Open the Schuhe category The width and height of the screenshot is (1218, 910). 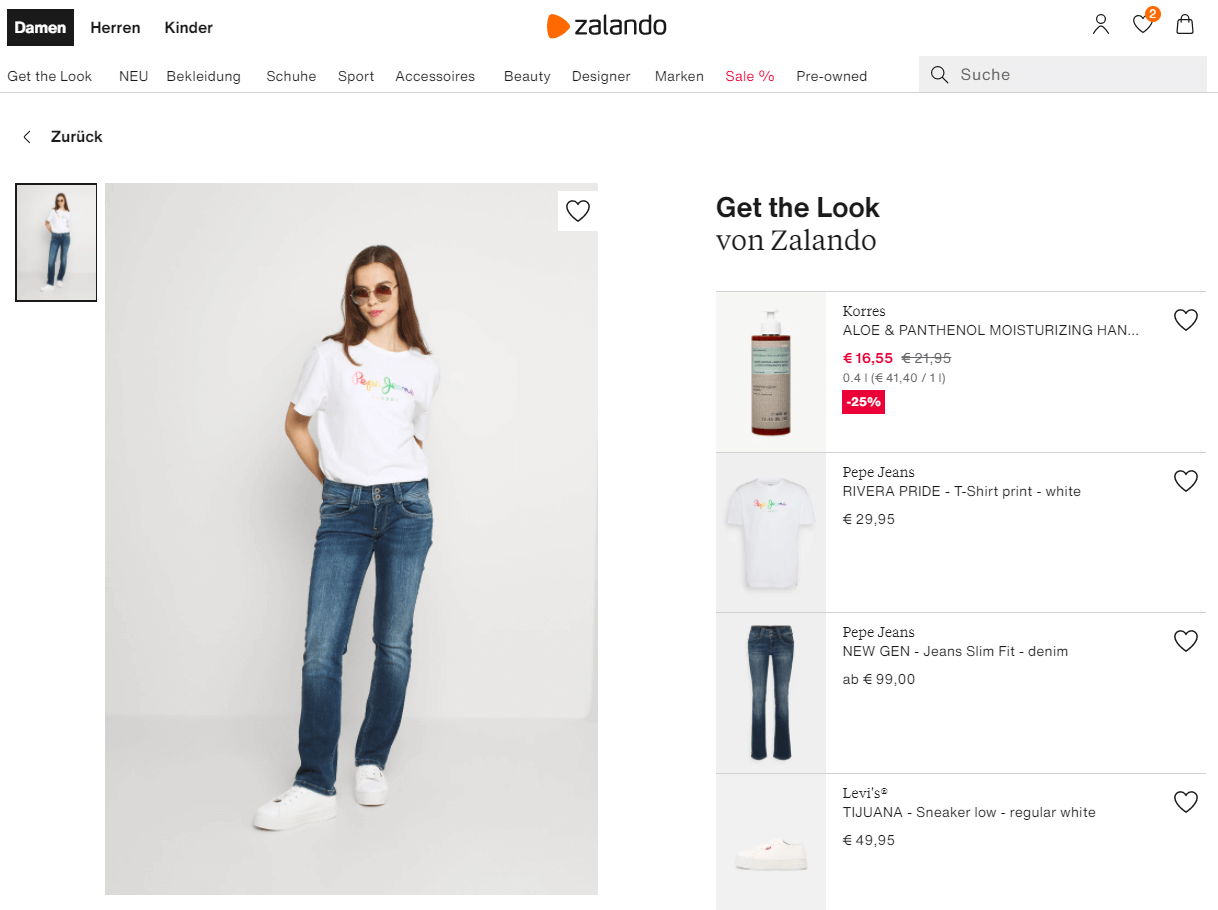click(x=291, y=76)
